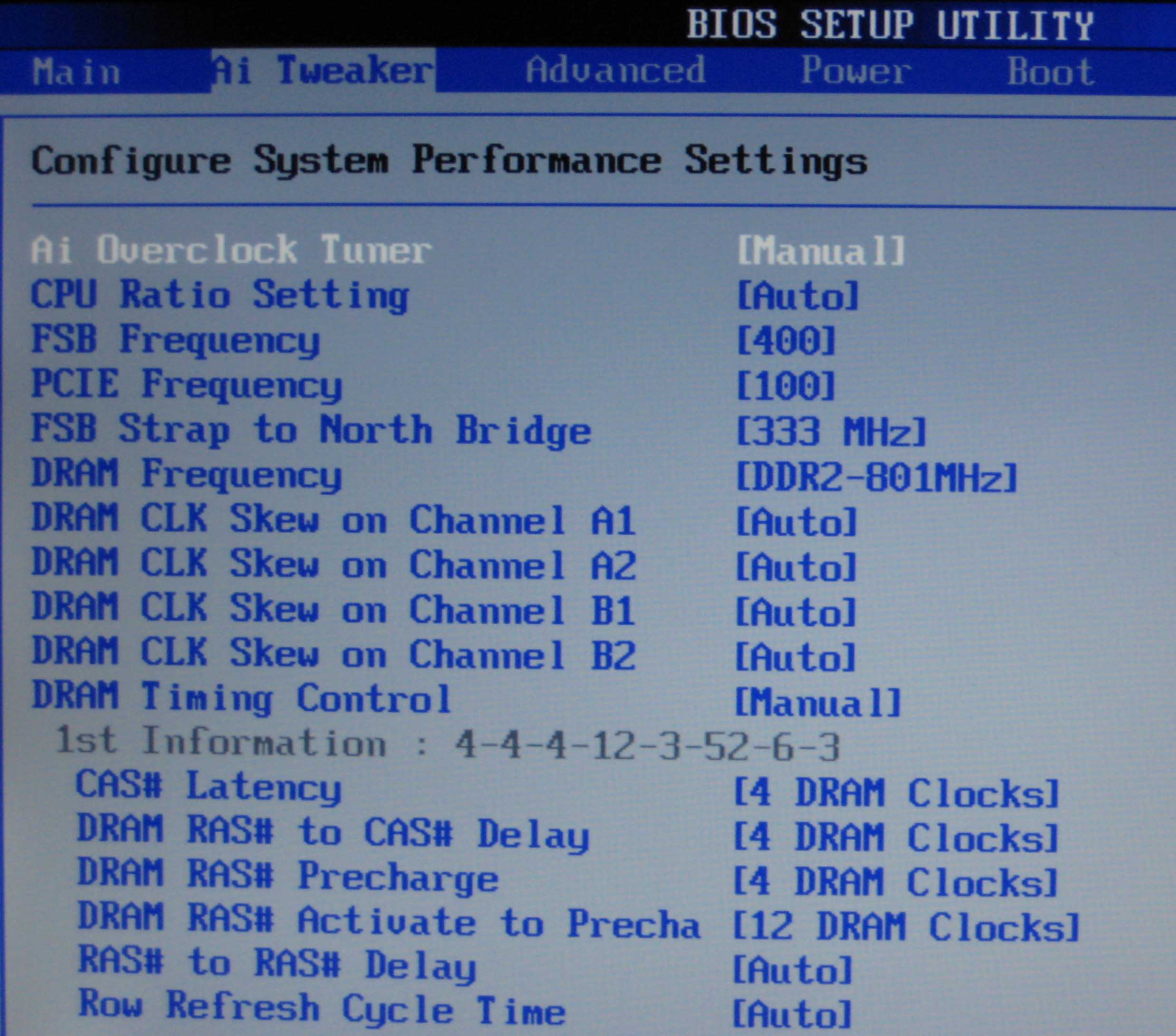Change CPU Ratio Setting Auto value
This screenshot has width=1176, height=1036.
click(798, 295)
